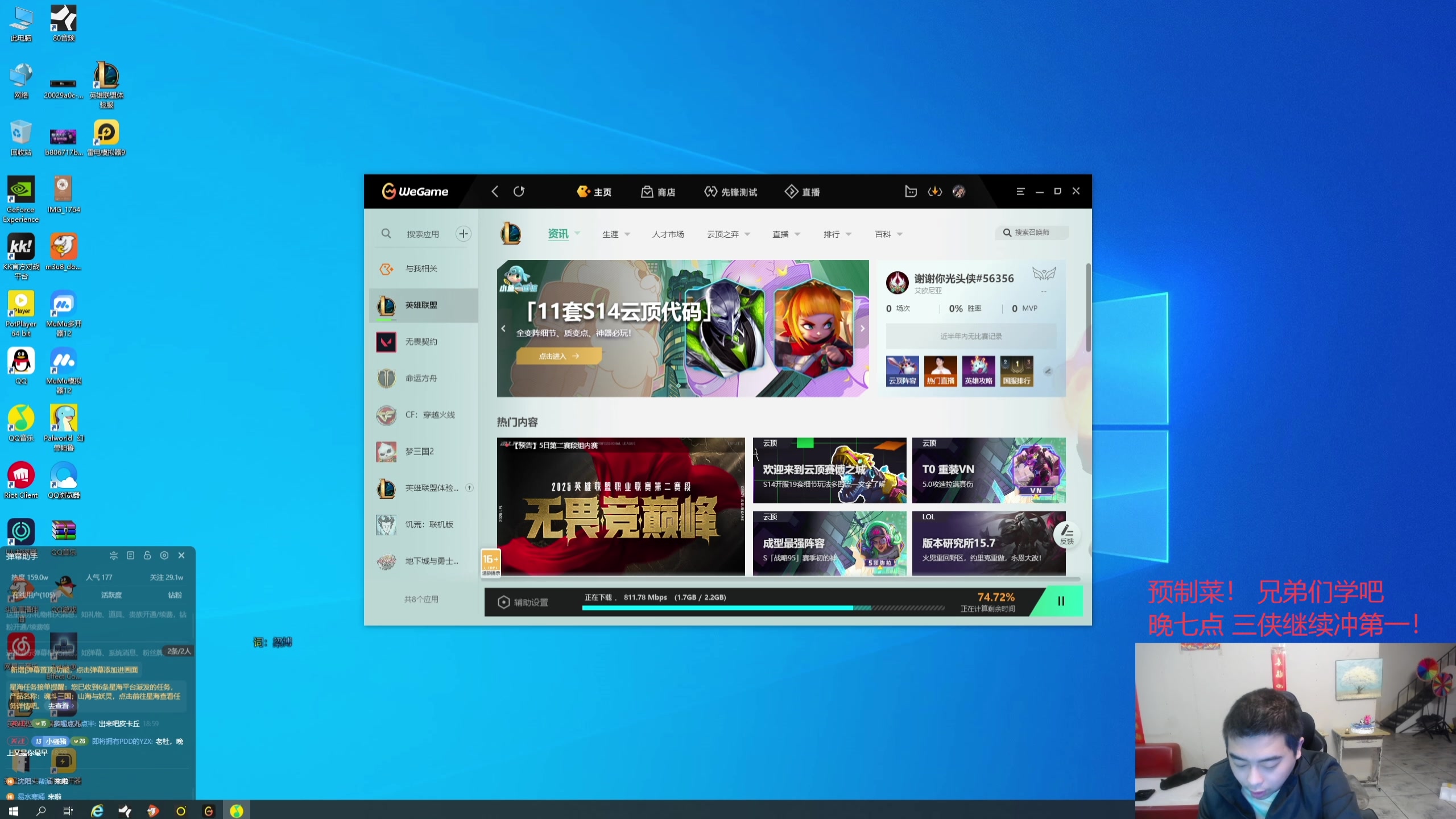Open the 热门直播 shortcut icon
The image size is (1456, 819).
click(940, 371)
